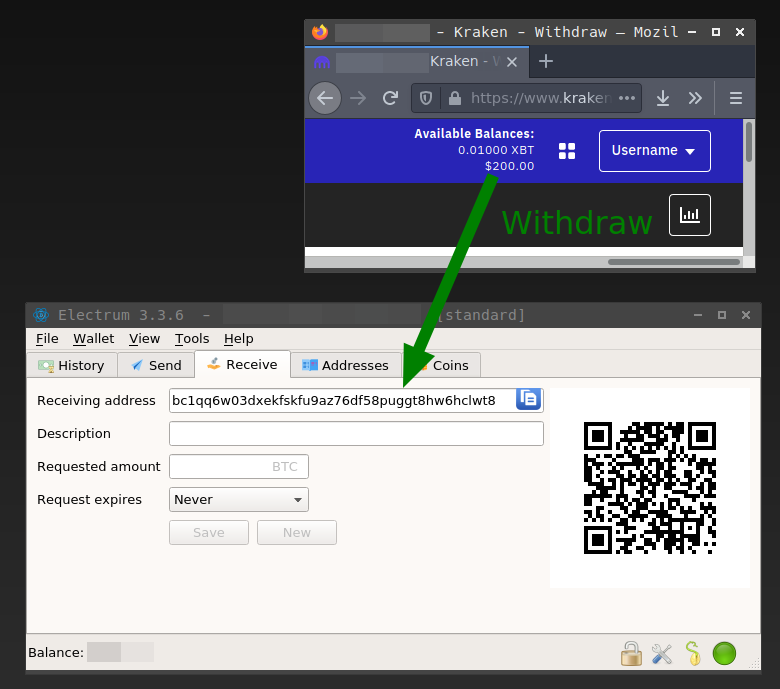Click the Firefox horizontal scrollbar

[674, 262]
